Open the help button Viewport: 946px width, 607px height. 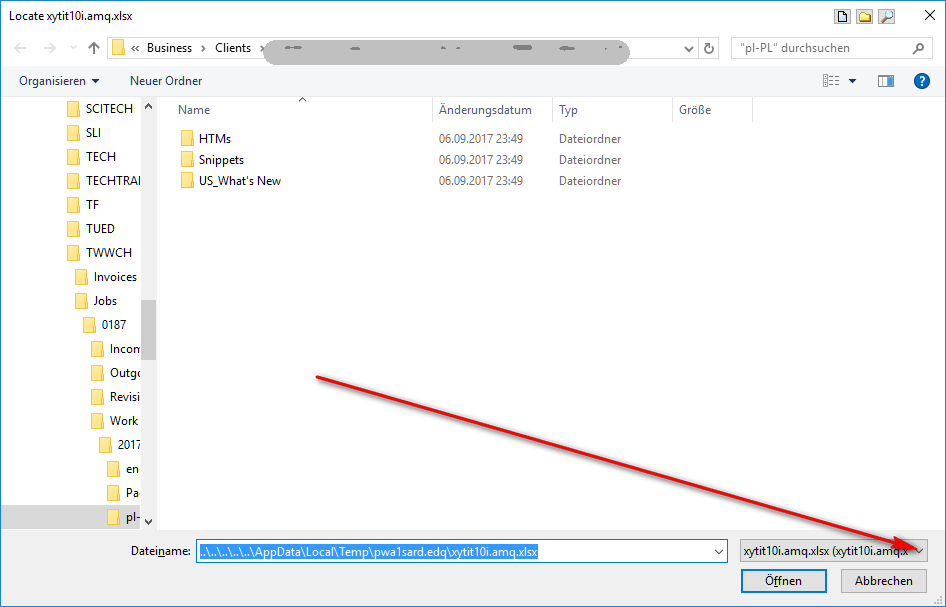tap(922, 81)
